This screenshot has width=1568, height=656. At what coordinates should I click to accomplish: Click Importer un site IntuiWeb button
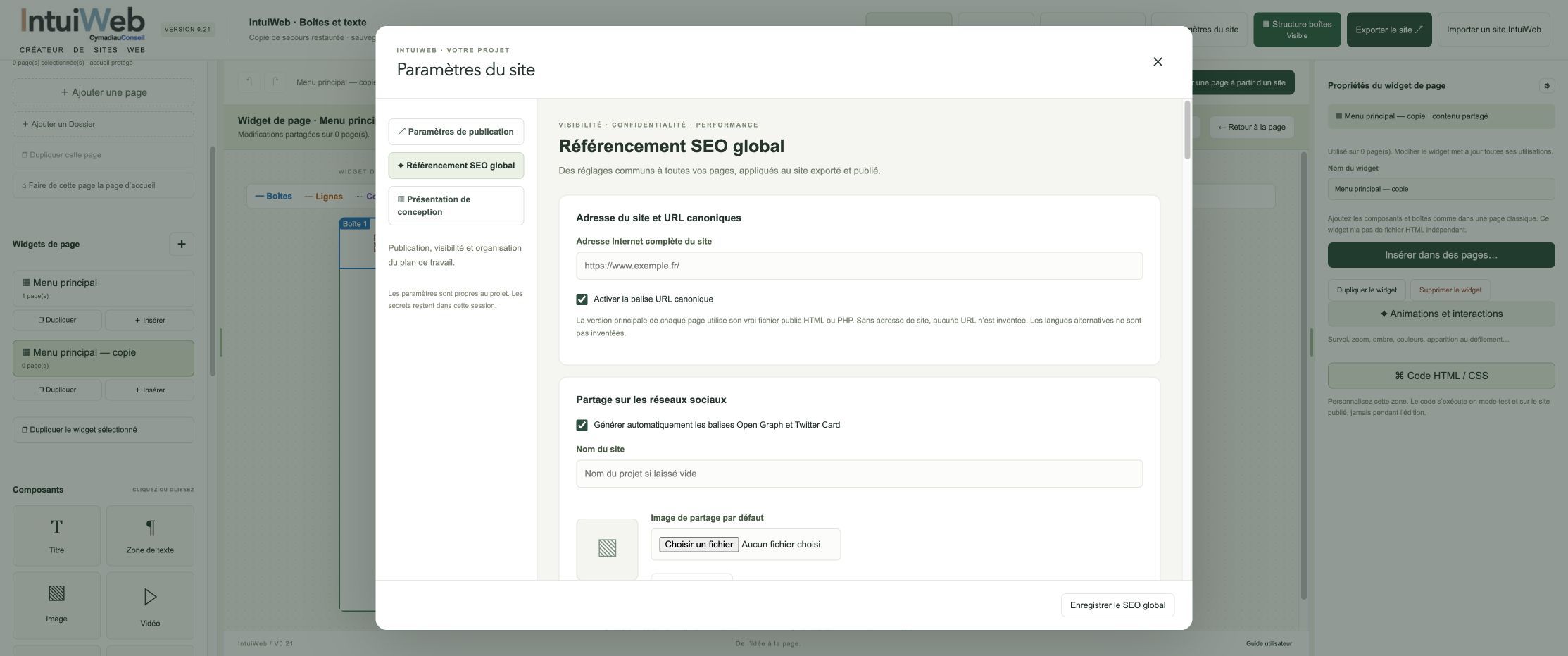coord(1493,30)
